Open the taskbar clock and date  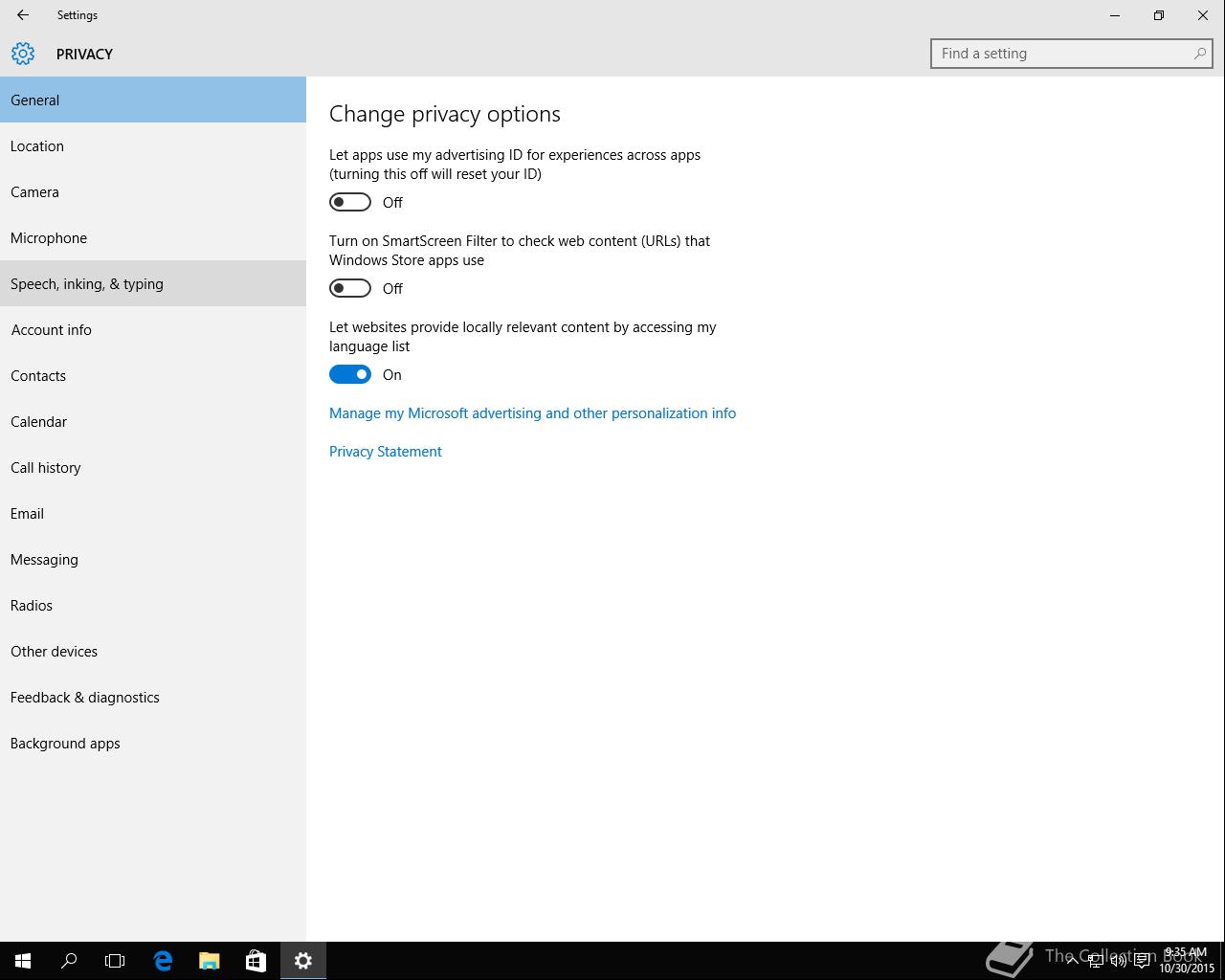click(x=1187, y=961)
